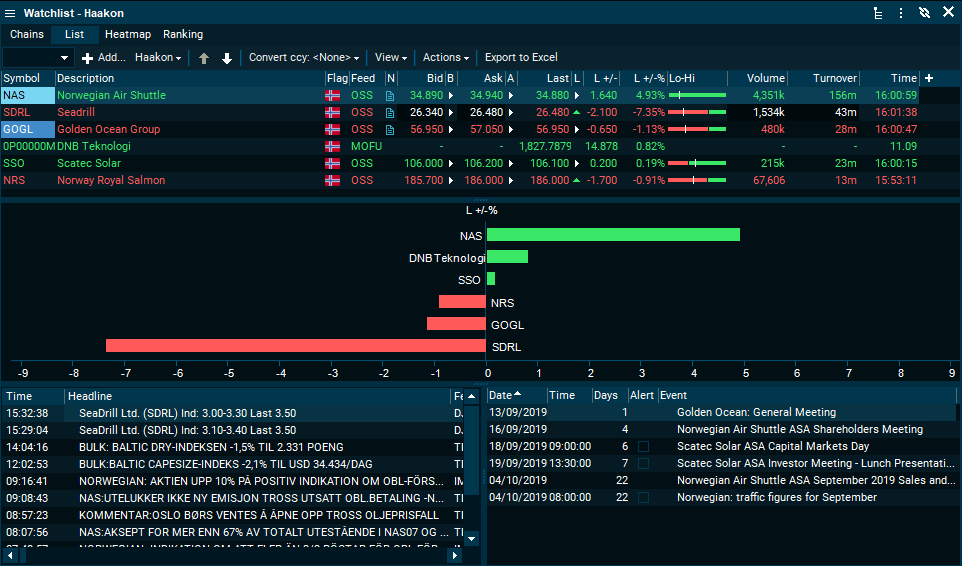This screenshot has width=962, height=566.
Task: Toggle alert for Scatec Solar Capital Markets Day
Action: coord(643,446)
